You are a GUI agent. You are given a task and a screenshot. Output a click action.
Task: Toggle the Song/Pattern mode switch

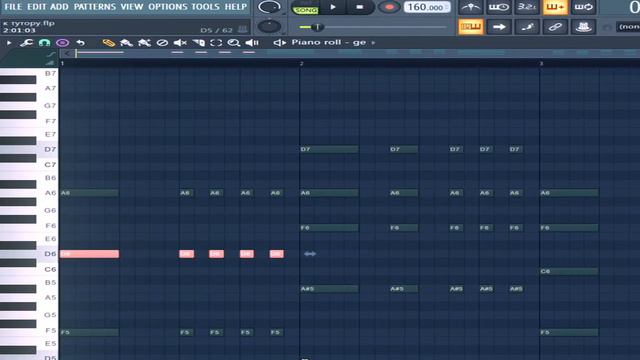coord(305,7)
